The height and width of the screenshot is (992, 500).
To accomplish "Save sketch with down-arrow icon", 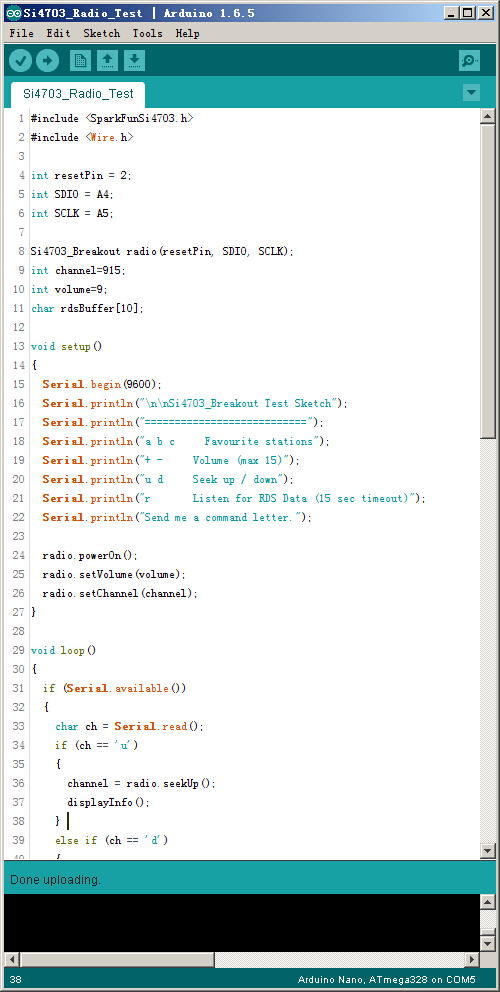I will click(x=134, y=61).
